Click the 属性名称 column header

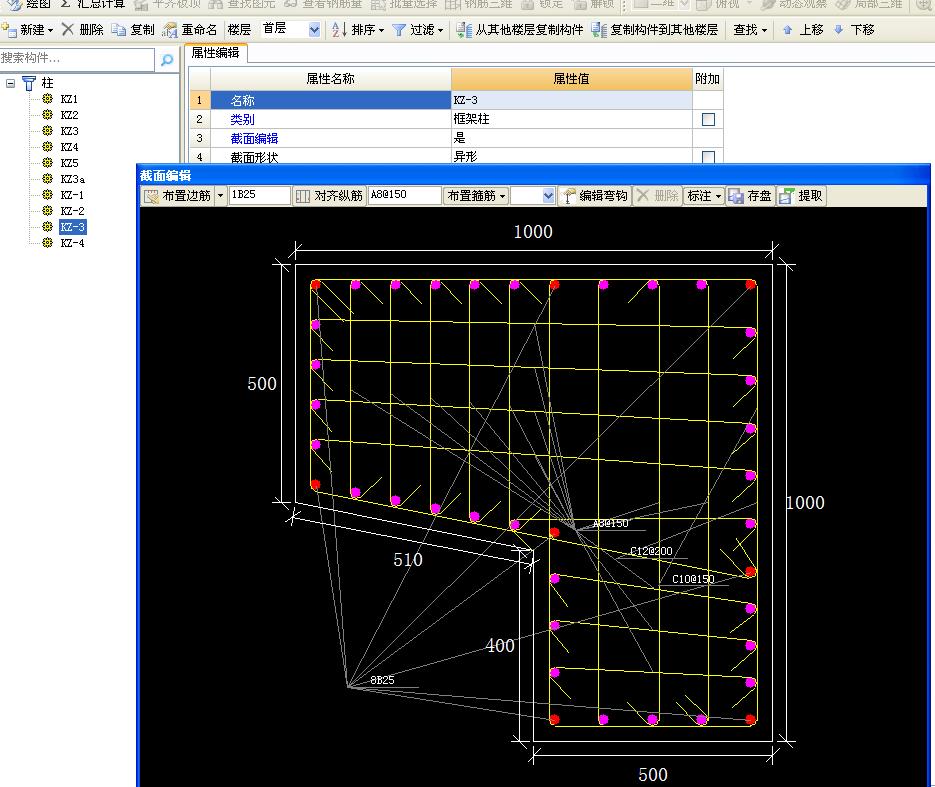[x=330, y=79]
